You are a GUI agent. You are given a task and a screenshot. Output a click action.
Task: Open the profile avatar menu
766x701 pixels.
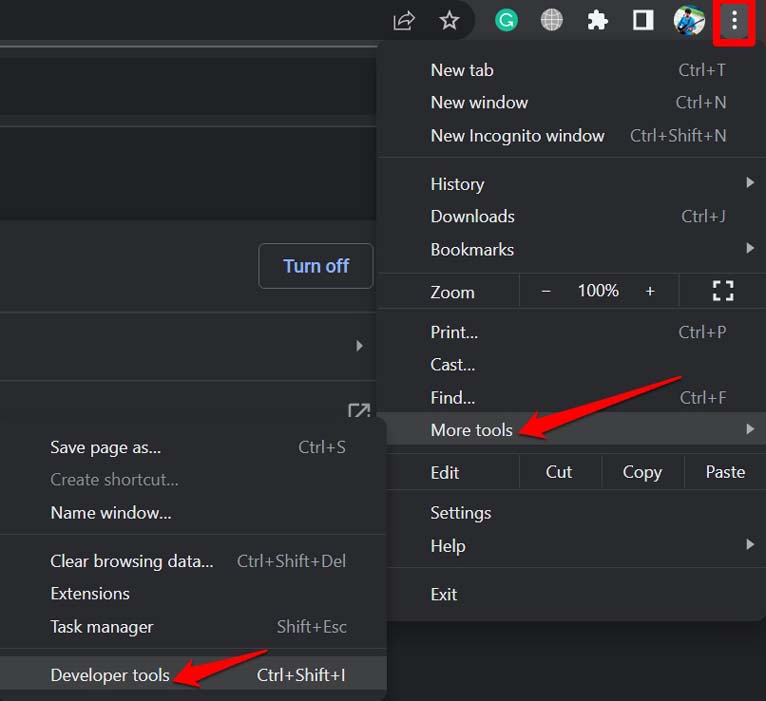(689, 21)
